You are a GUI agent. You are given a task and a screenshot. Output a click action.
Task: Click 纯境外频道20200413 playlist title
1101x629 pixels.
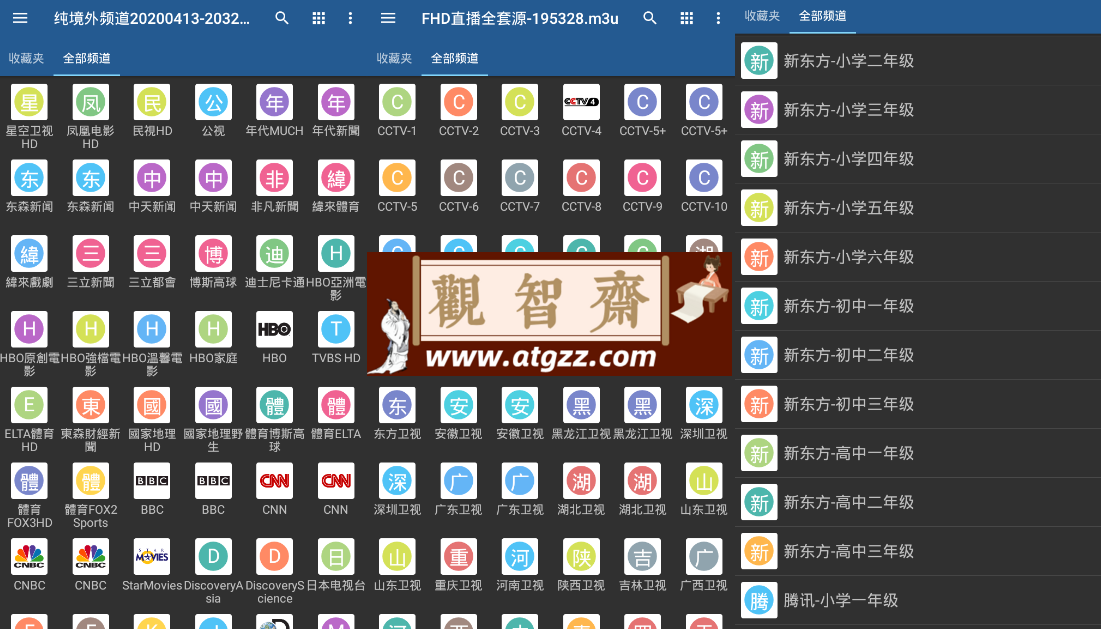(152, 19)
